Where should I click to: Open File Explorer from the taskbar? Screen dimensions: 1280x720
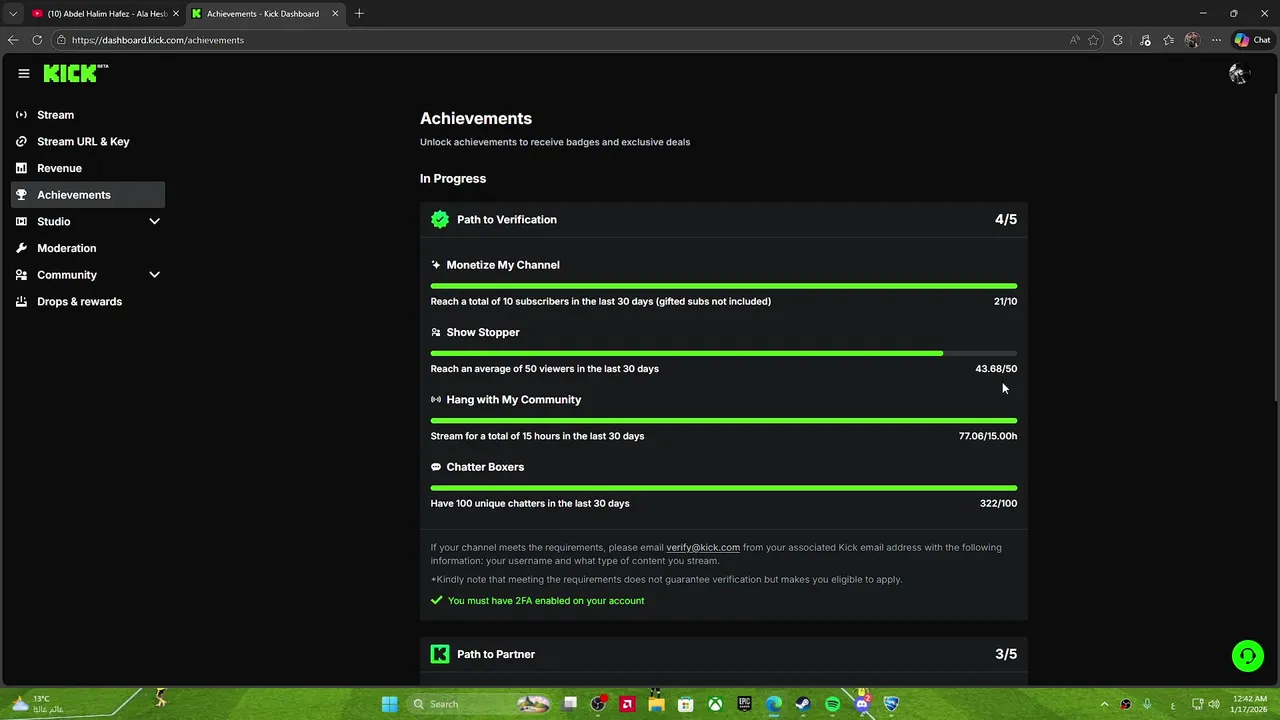(x=657, y=704)
